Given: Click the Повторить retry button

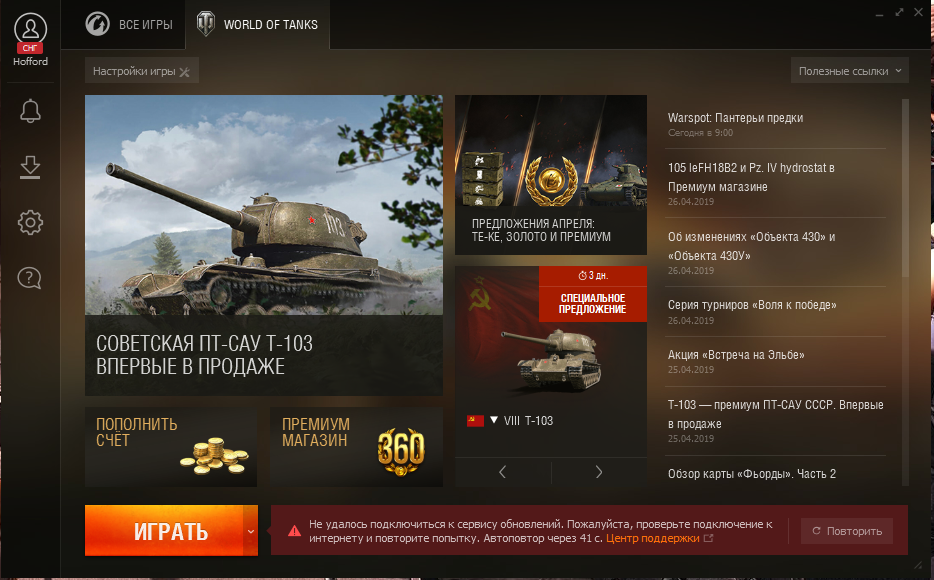Looking at the screenshot, I should (846, 531).
